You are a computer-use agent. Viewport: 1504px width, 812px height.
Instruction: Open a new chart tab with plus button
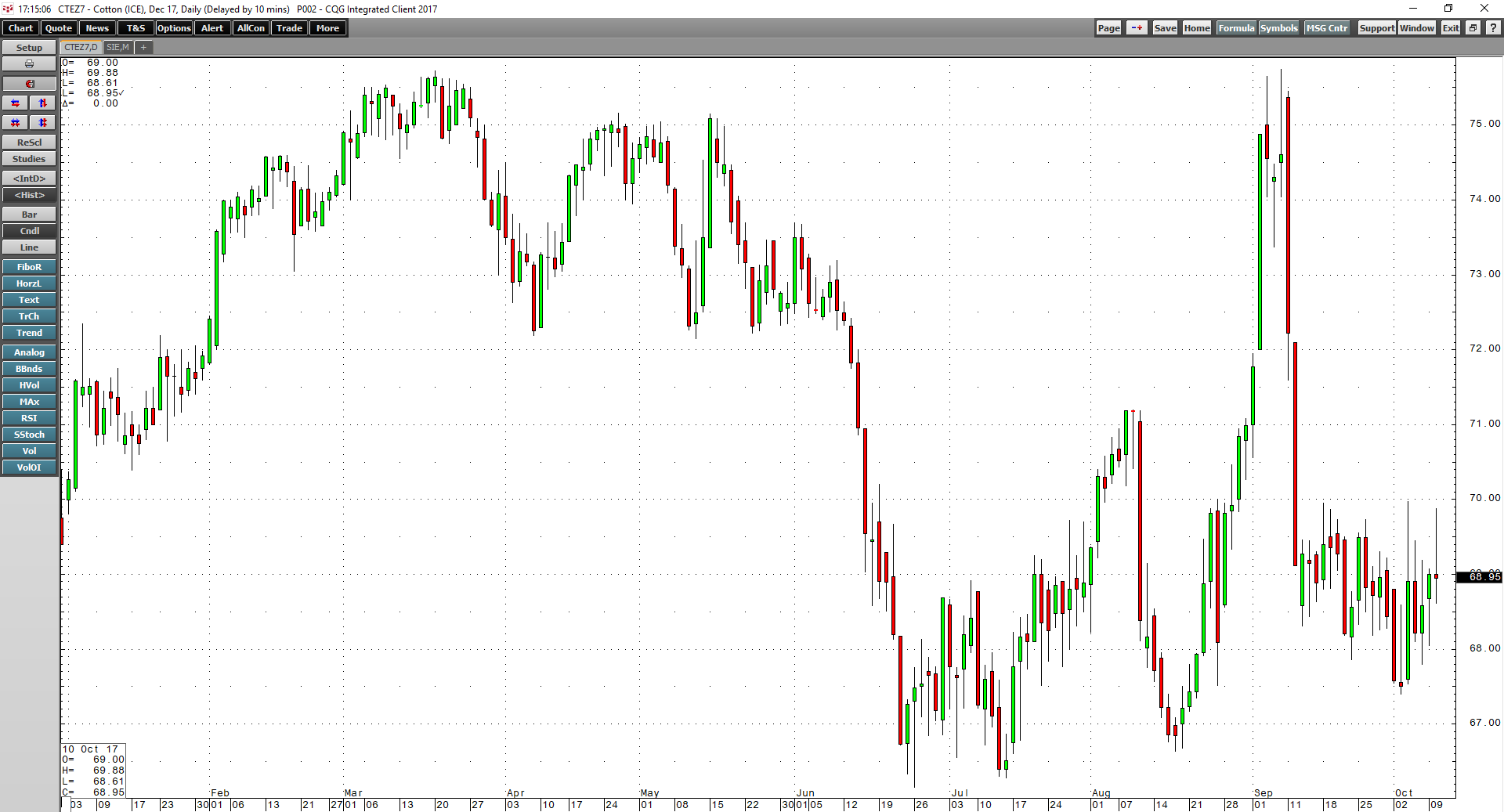click(143, 47)
